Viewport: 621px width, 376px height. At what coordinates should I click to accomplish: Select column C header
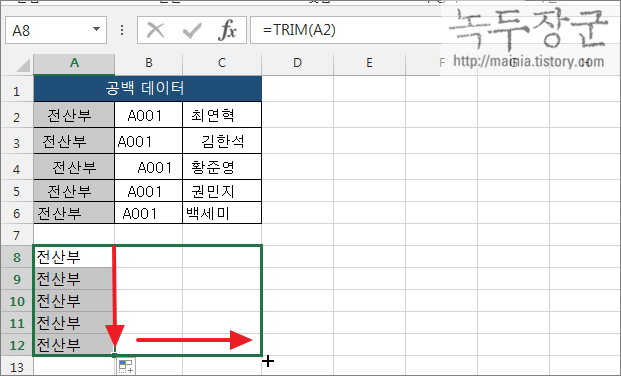[x=222, y=63]
